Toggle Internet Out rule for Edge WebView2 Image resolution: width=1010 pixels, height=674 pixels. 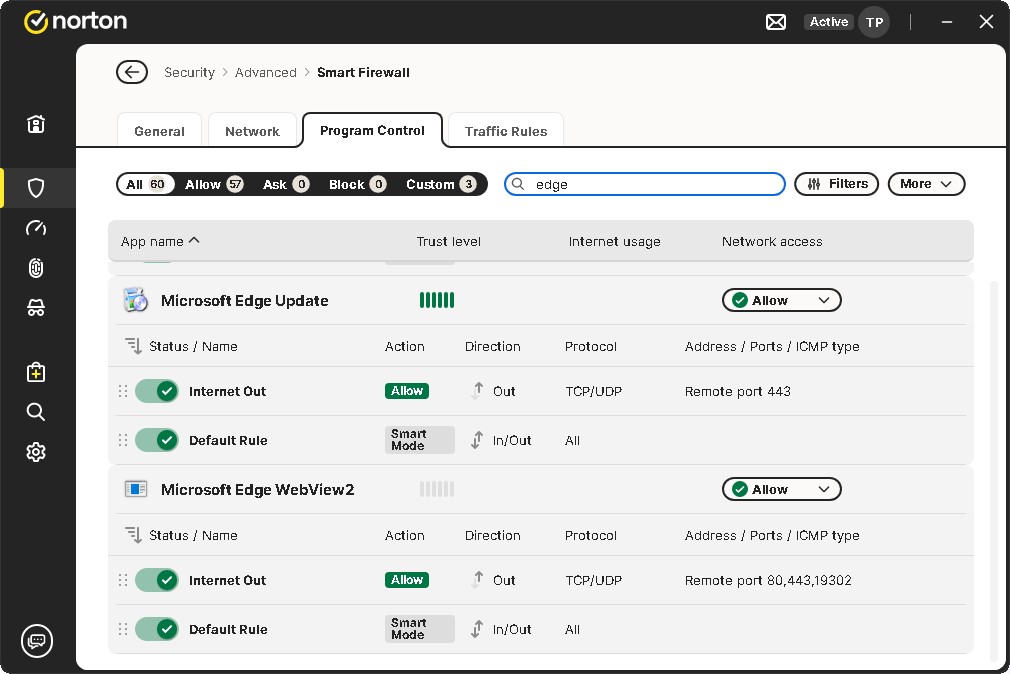point(156,580)
